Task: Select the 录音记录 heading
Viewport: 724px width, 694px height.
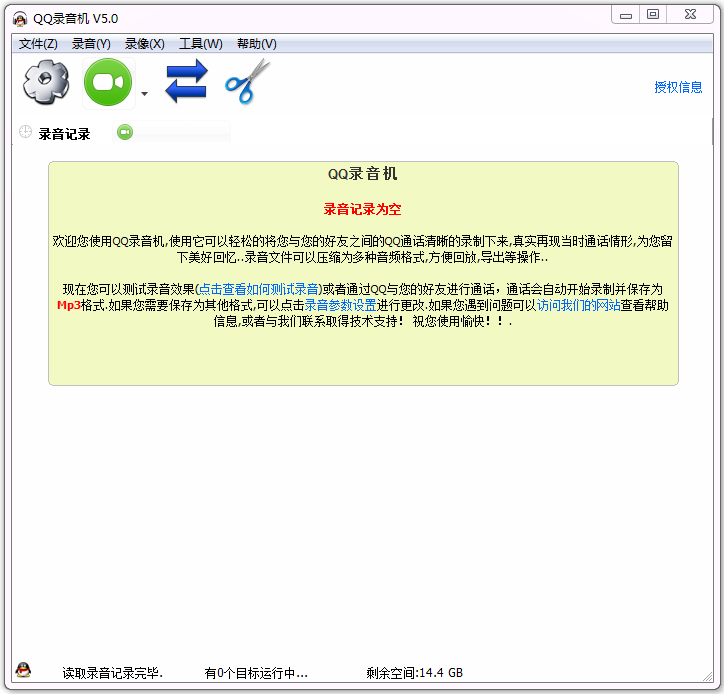Action: (64, 134)
